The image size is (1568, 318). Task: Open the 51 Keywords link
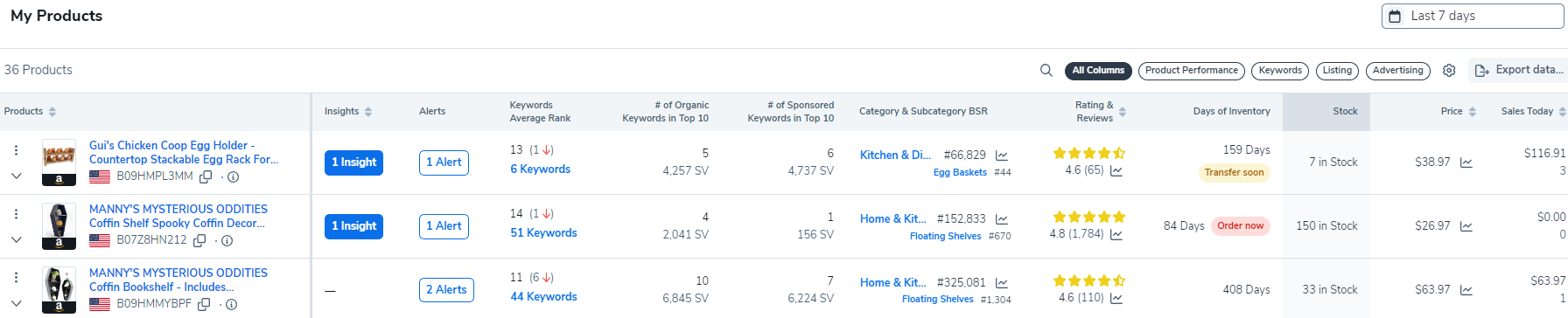(543, 233)
